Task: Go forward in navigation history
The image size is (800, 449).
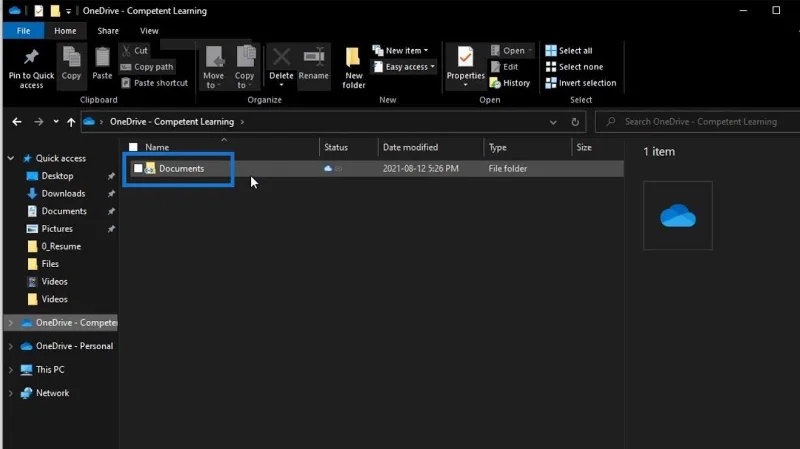Action: coord(39,122)
